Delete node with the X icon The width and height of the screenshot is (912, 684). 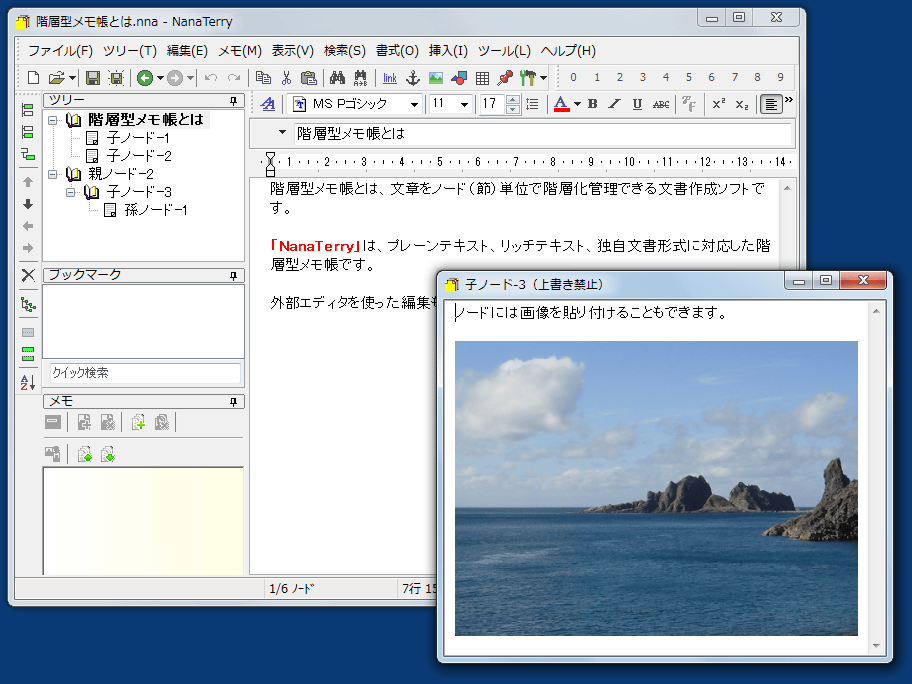28,275
